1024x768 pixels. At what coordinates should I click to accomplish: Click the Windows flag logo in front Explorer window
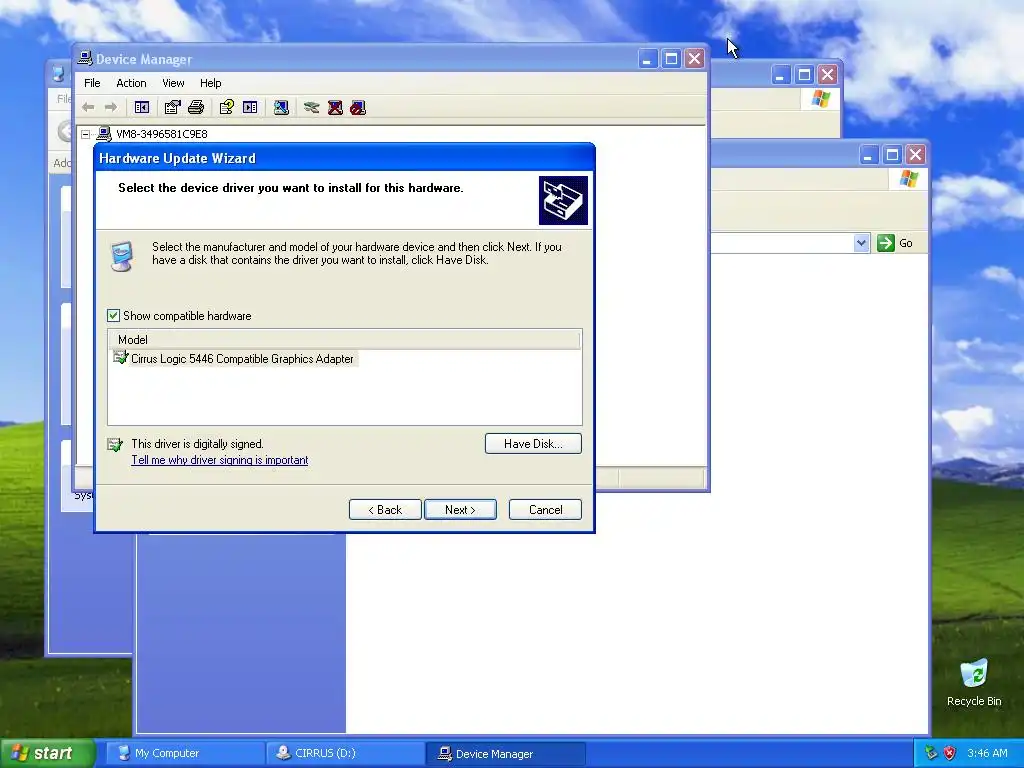[x=908, y=178]
